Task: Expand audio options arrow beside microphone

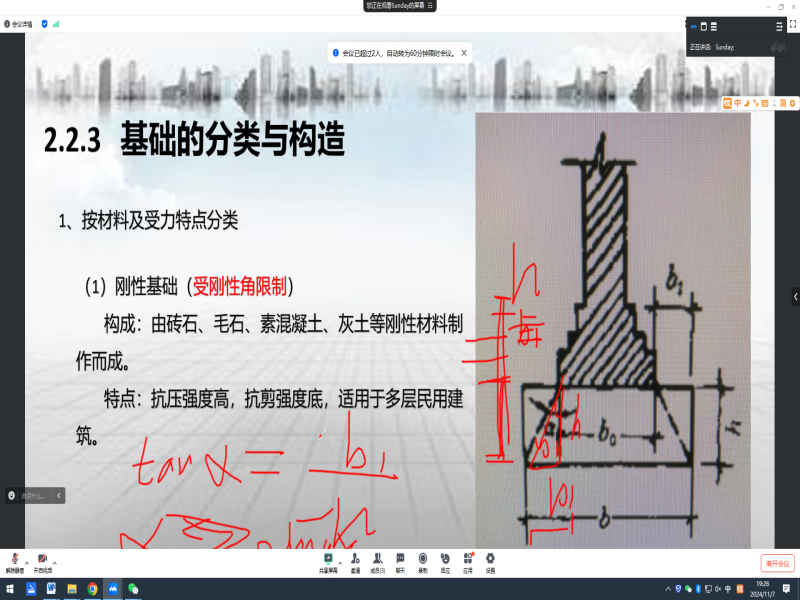Action: pos(26,562)
